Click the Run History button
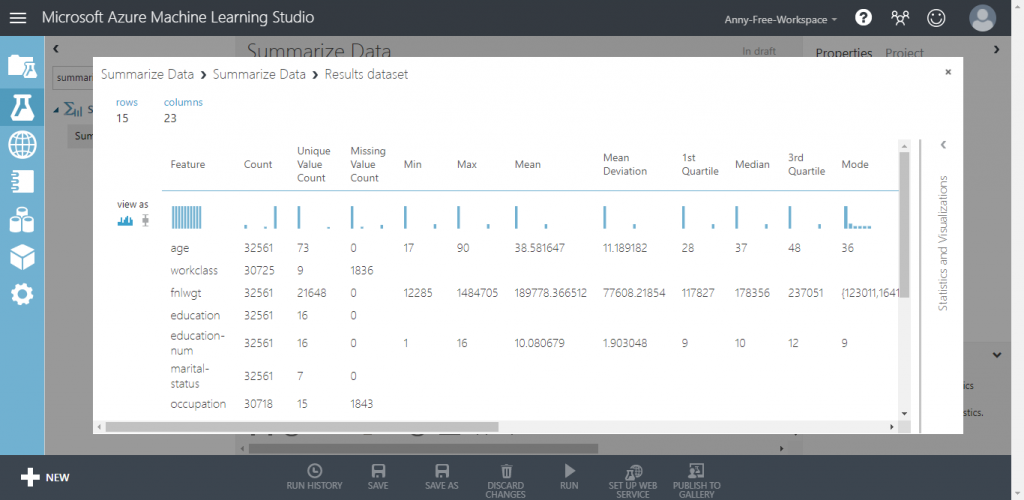The image size is (1024, 500). point(314,477)
